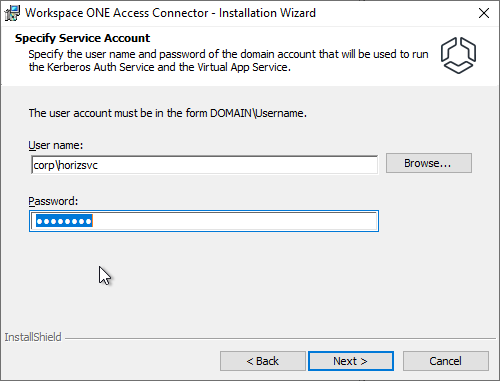
Task: Click inside the Password input field
Action: pos(204,221)
